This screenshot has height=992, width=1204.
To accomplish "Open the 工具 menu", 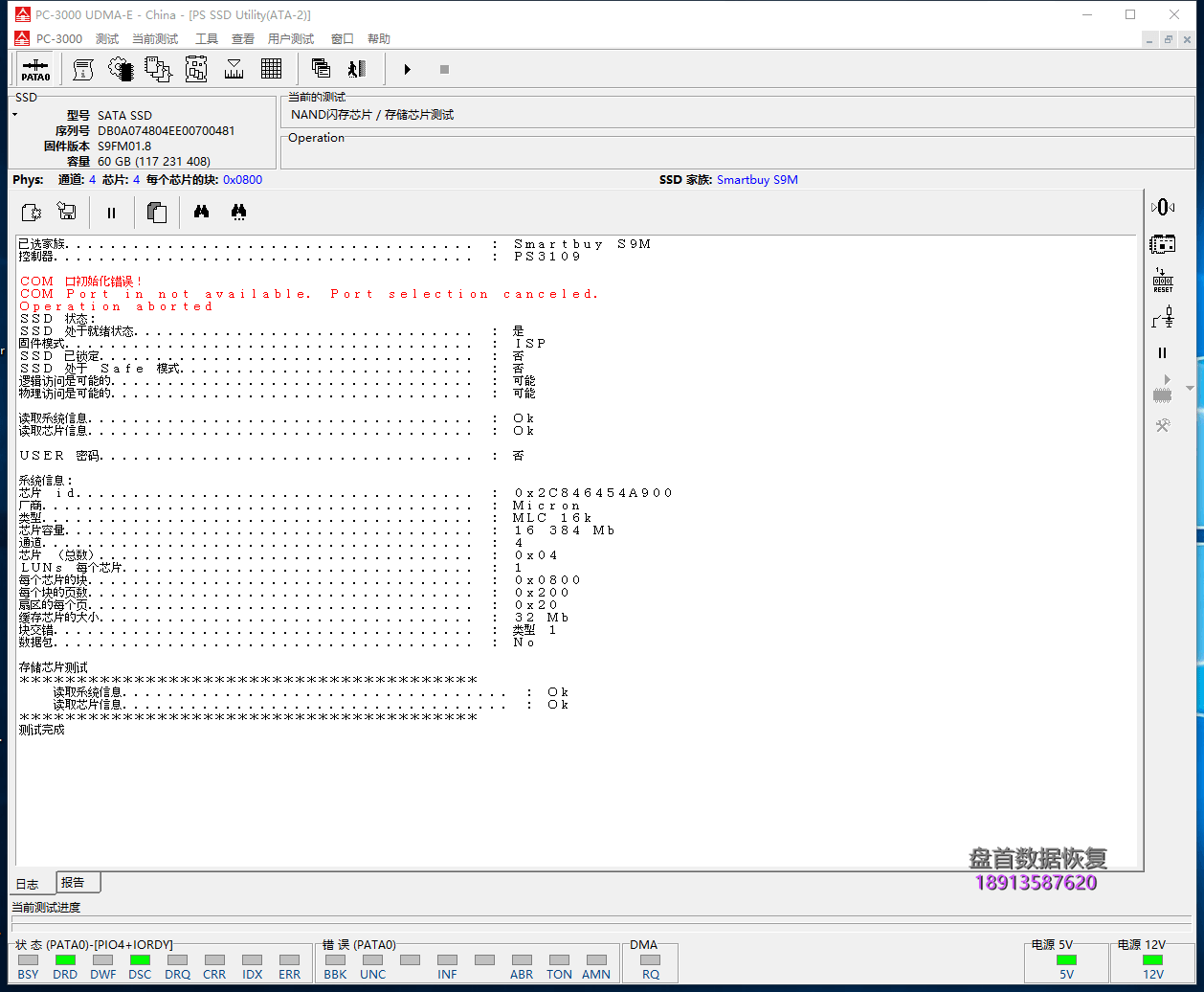I will pyautogui.click(x=207, y=38).
